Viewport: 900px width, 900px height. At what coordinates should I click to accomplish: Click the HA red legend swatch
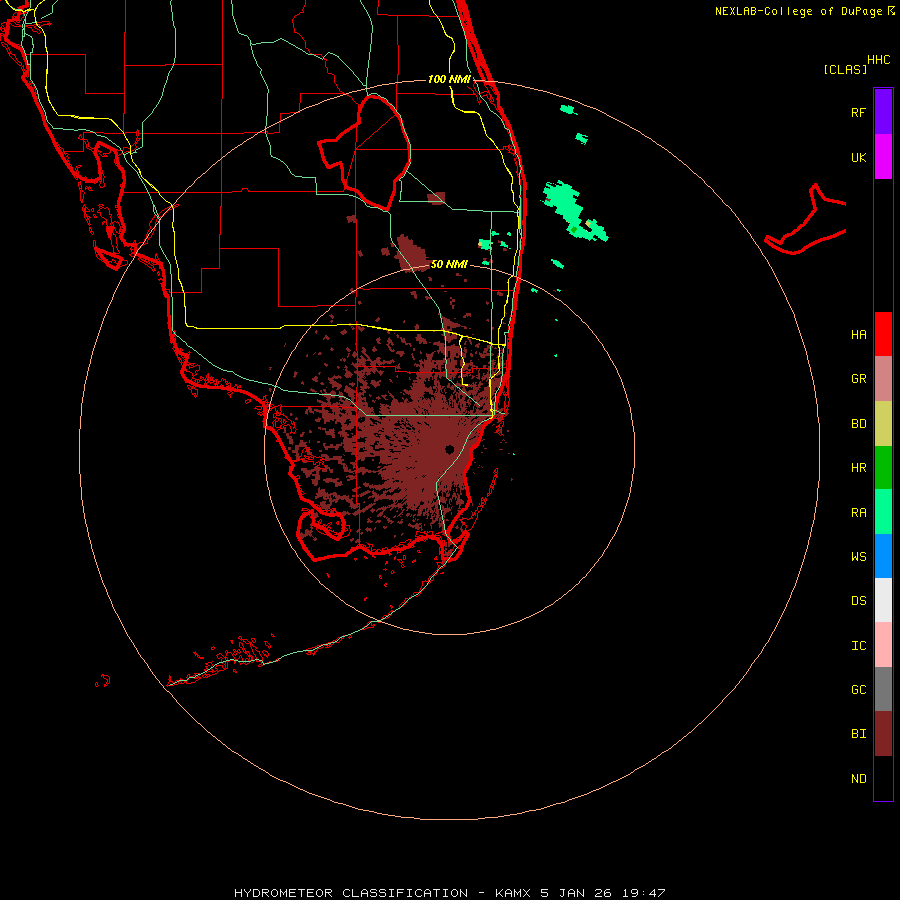coord(883,334)
